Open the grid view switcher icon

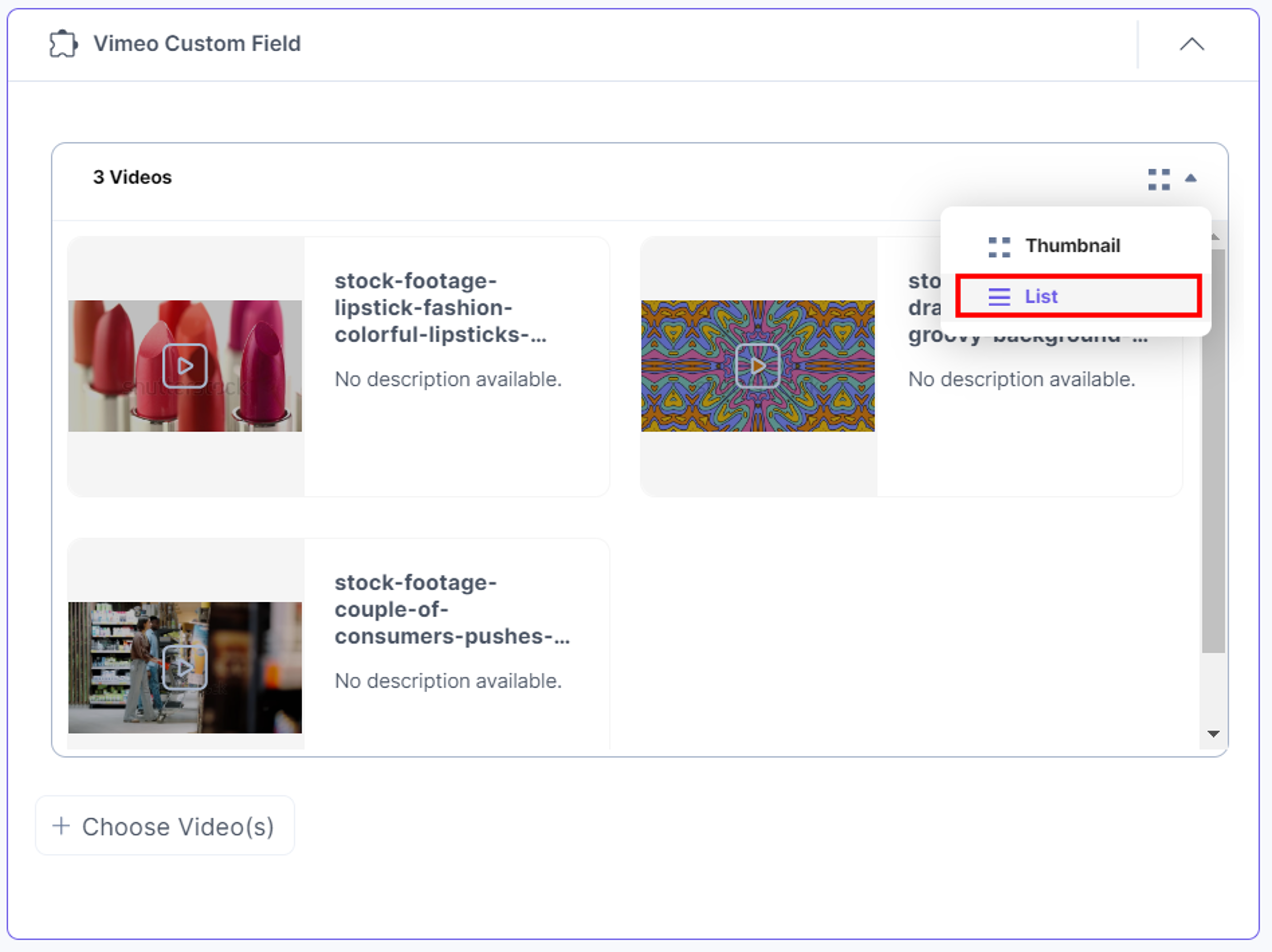tap(1159, 179)
